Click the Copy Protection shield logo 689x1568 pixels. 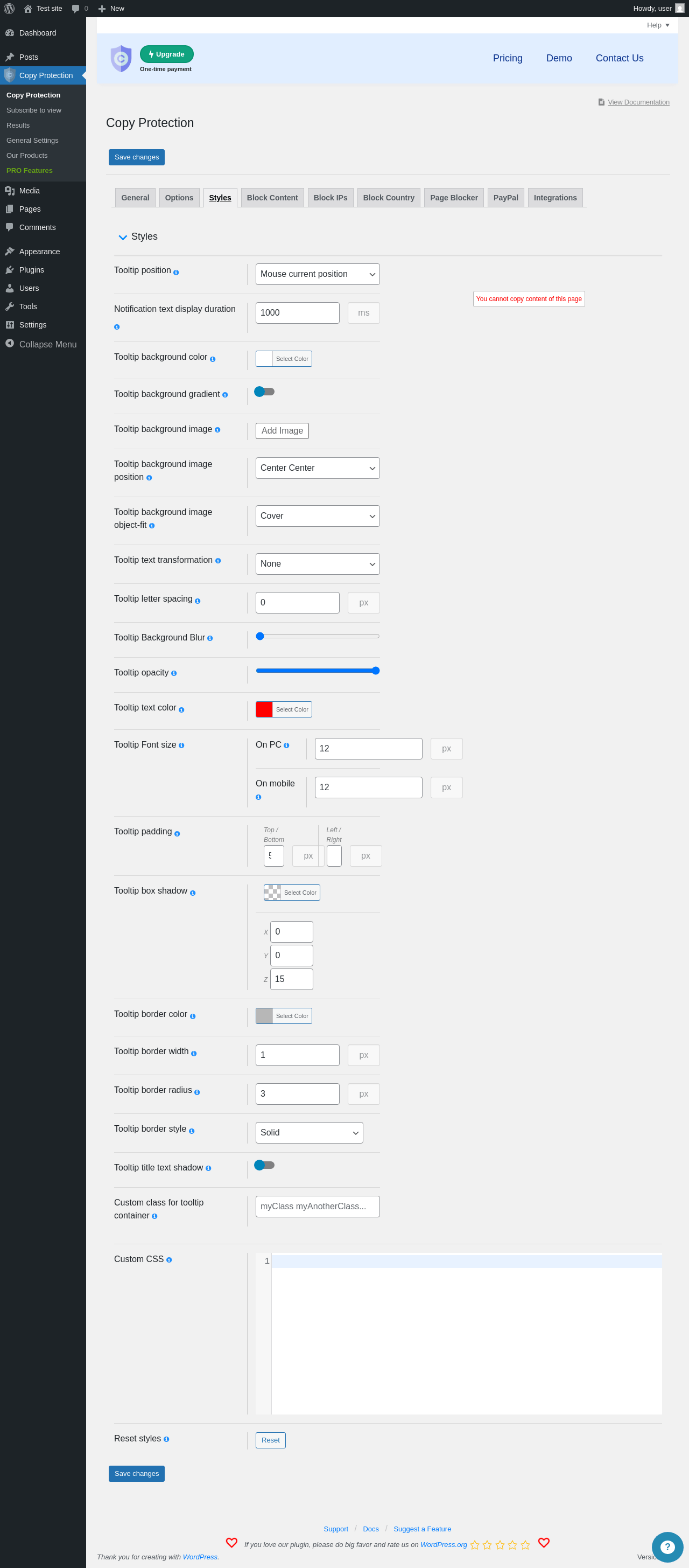pyautogui.click(x=121, y=58)
